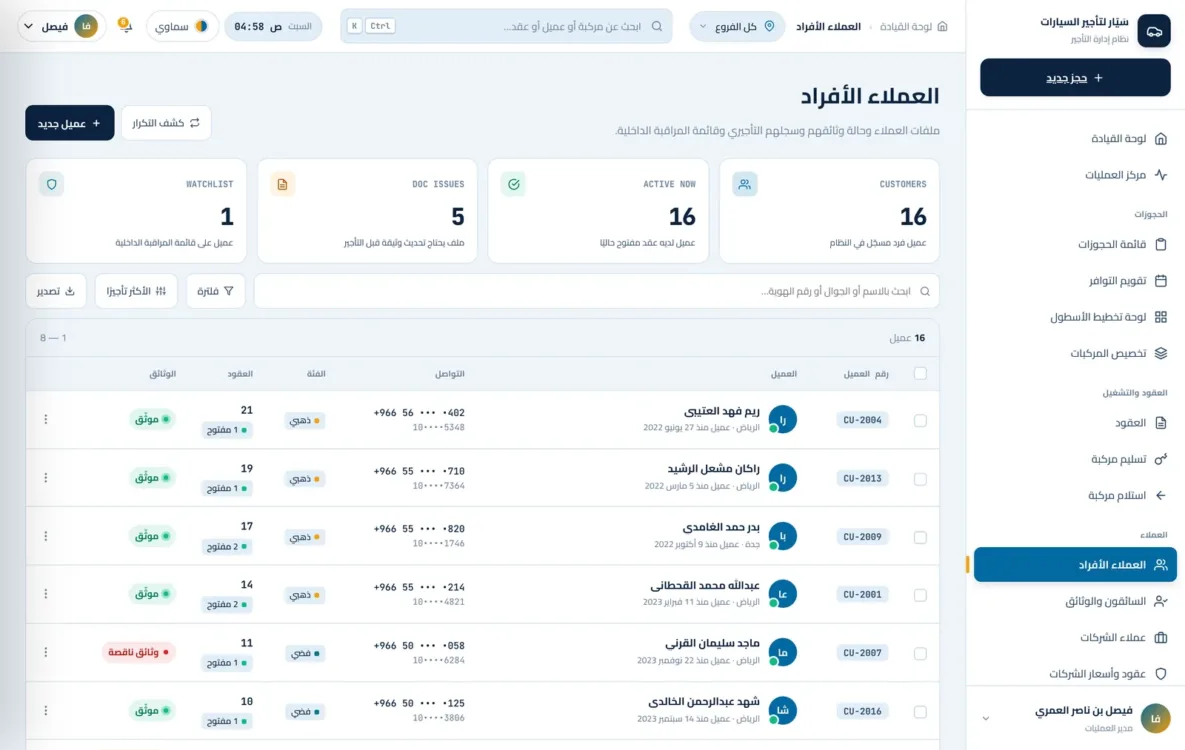Open تخصيص المركبات in sidebar
Screen dimensions: 1185x750
point(1075,353)
